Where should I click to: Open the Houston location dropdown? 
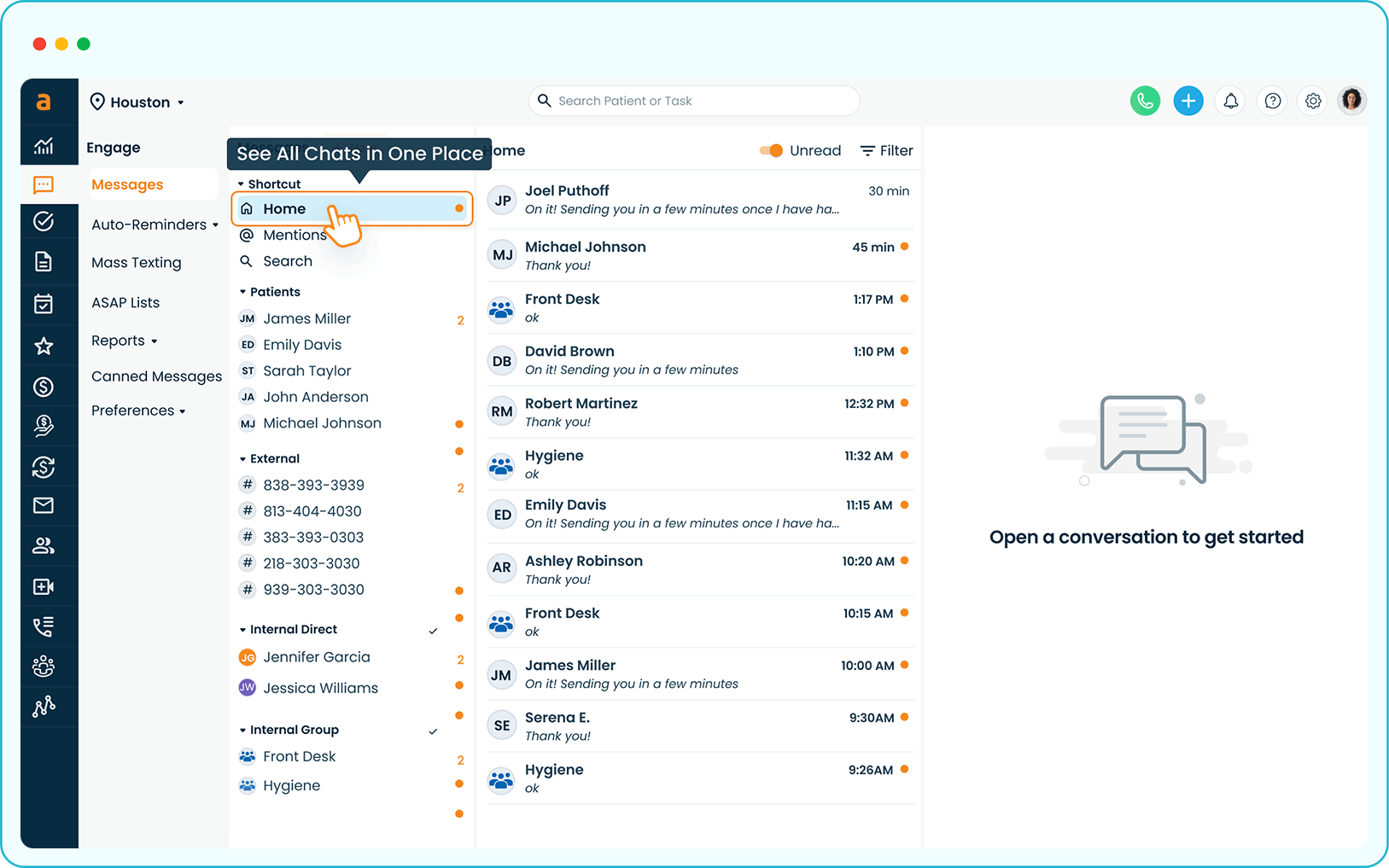tap(138, 102)
